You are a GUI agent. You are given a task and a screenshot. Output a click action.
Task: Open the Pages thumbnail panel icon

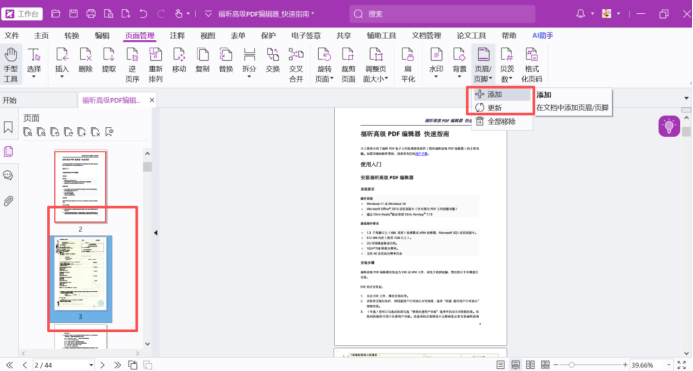[x=8, y=152]
